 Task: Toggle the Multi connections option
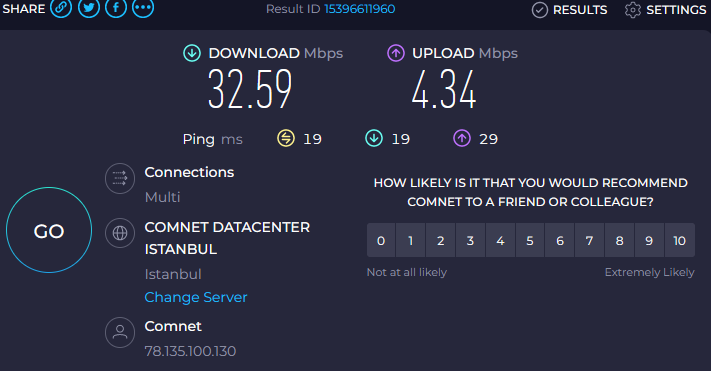[x=162, y=197]
